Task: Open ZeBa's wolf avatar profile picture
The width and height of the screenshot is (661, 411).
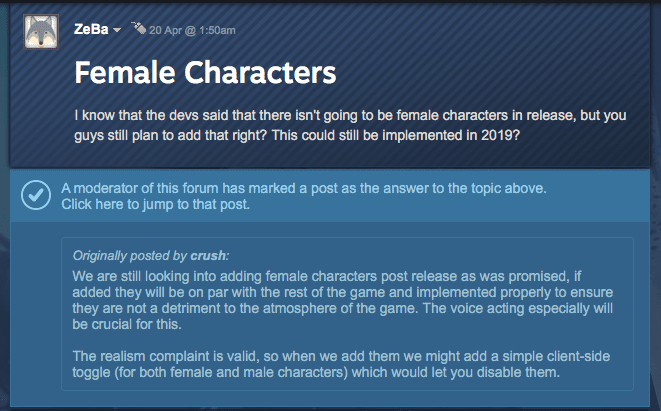Action: click(x=41, y=32)
